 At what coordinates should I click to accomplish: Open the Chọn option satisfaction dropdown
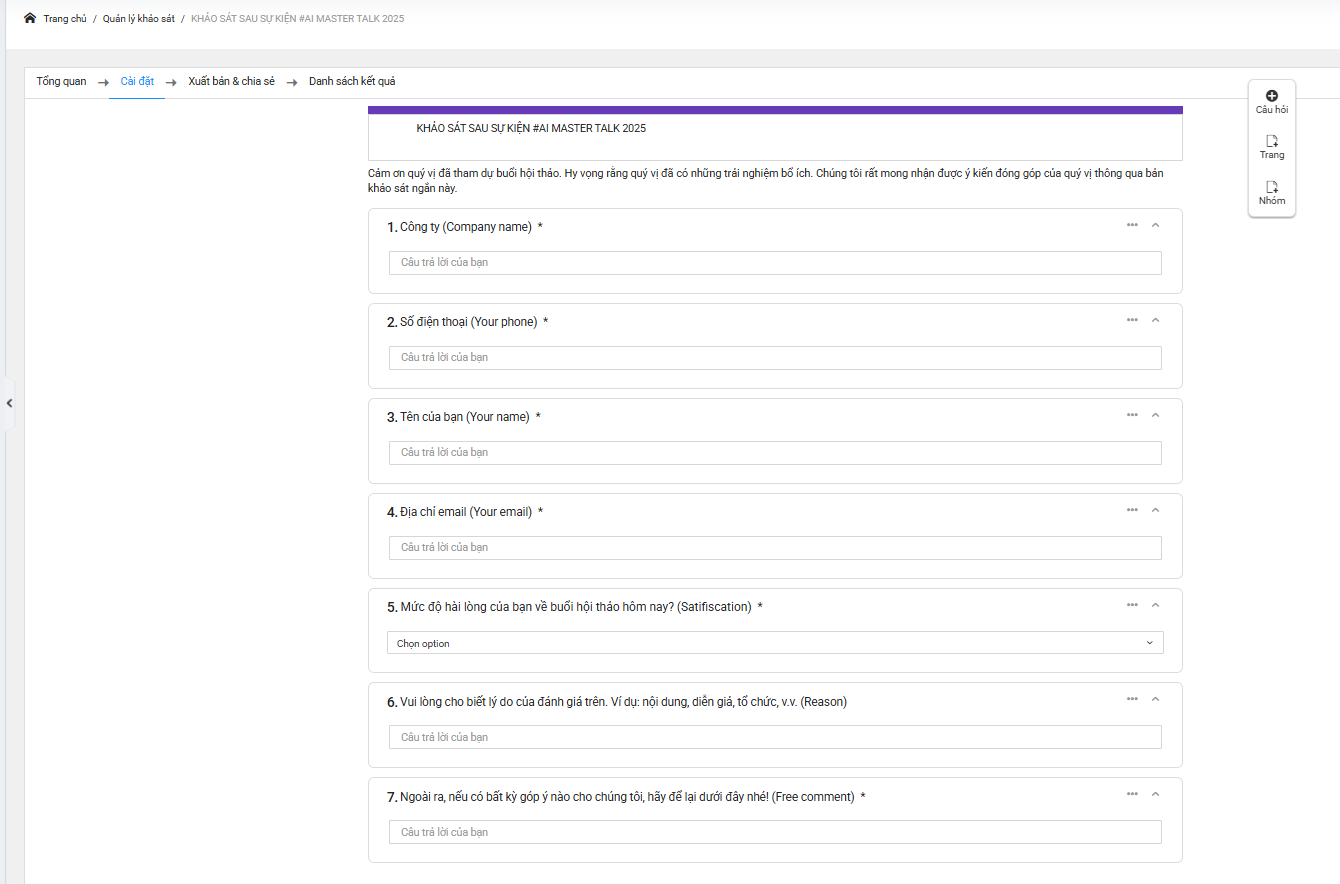(x=774, y=643)
